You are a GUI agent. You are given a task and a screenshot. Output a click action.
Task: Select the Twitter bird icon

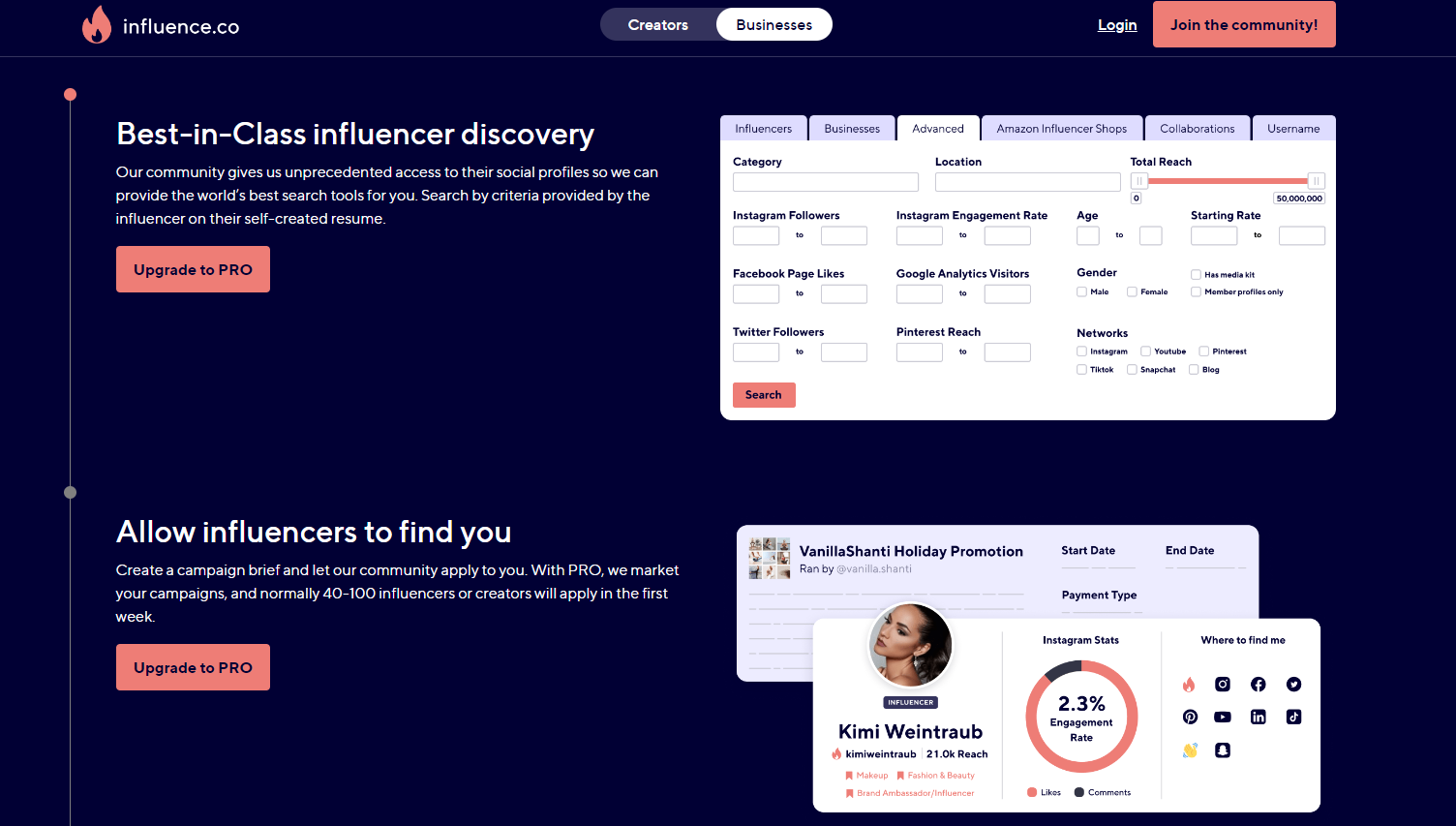coord(1293,684)
